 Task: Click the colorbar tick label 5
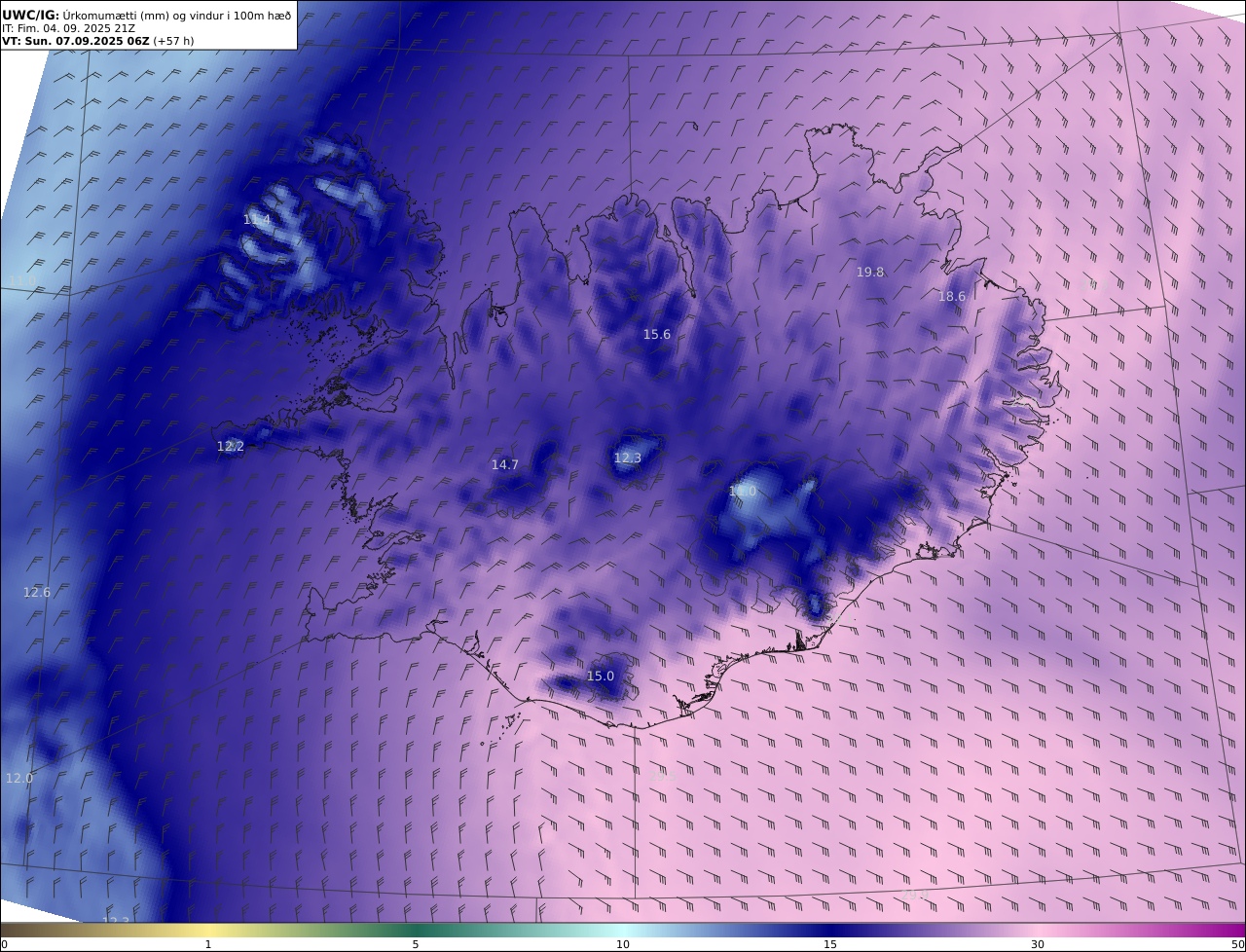[x=416, y=945]
